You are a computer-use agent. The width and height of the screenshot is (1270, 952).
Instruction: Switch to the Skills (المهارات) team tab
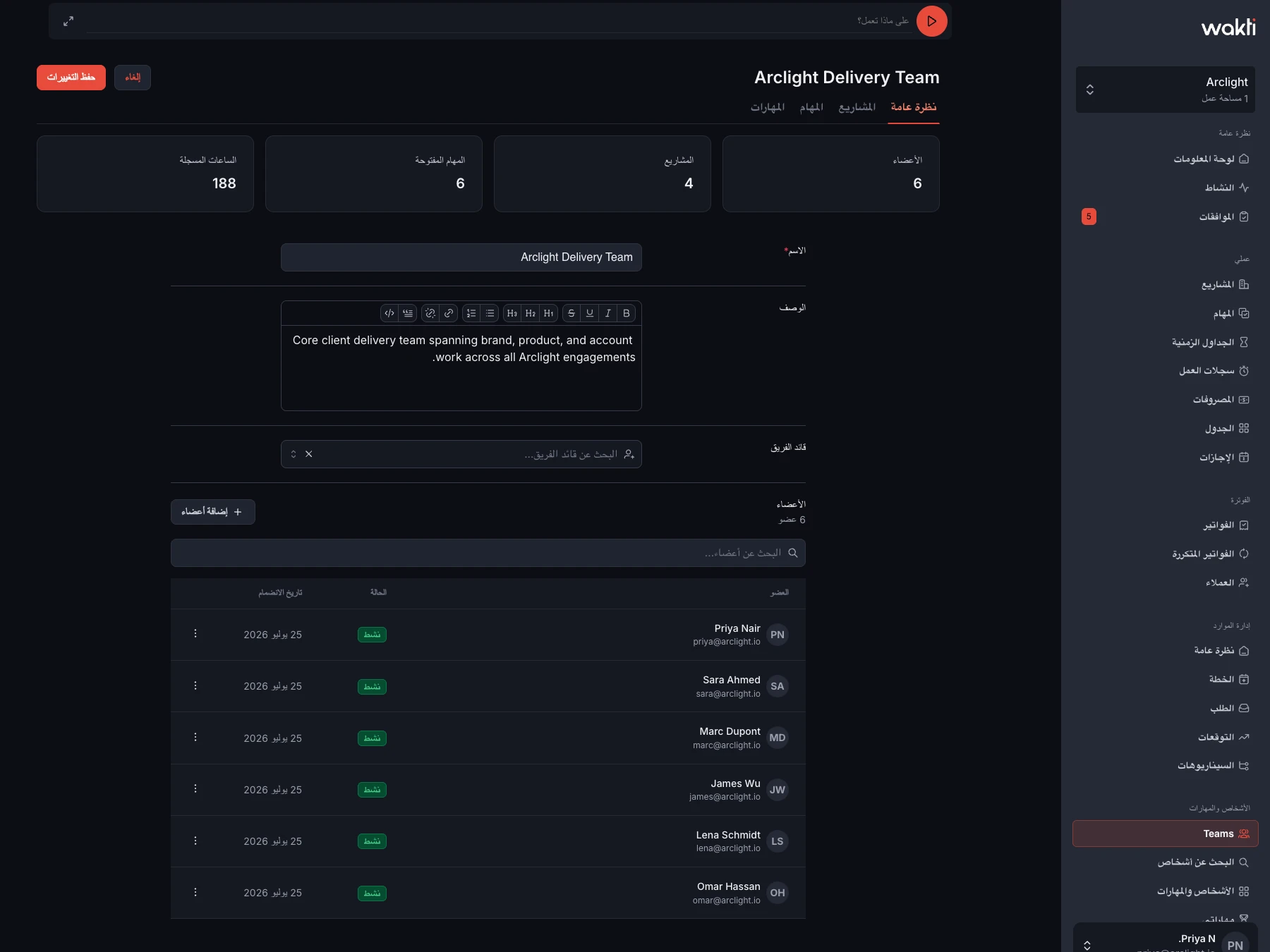click(x=768, y=107)
